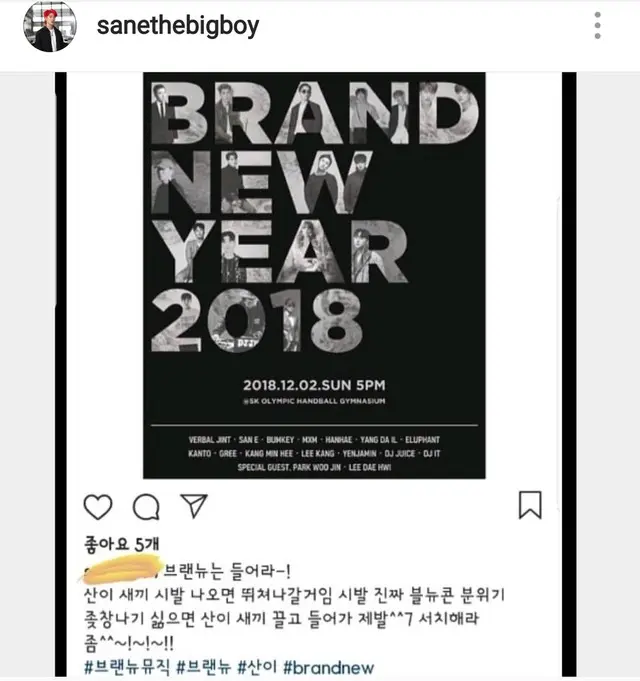
Task: Like the post with the heart icon
Action: [x=98, y=506]
